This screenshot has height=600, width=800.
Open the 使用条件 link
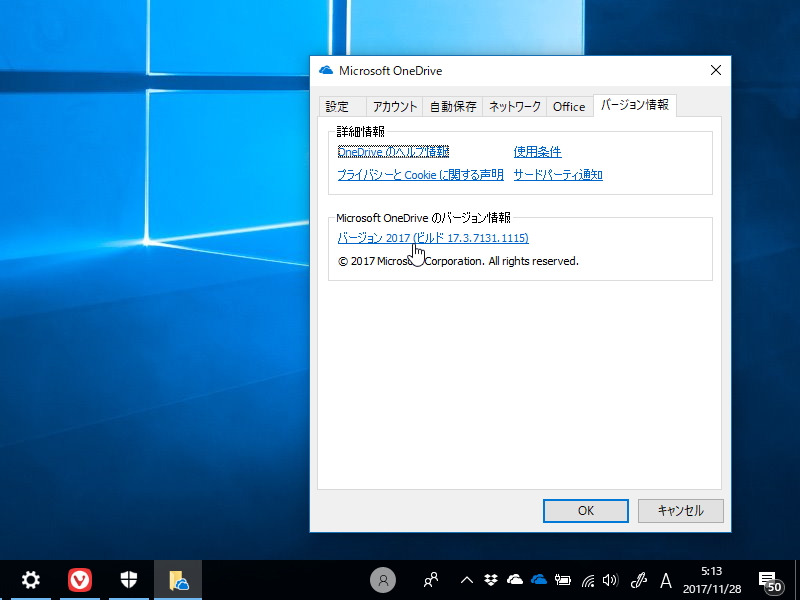537,152
